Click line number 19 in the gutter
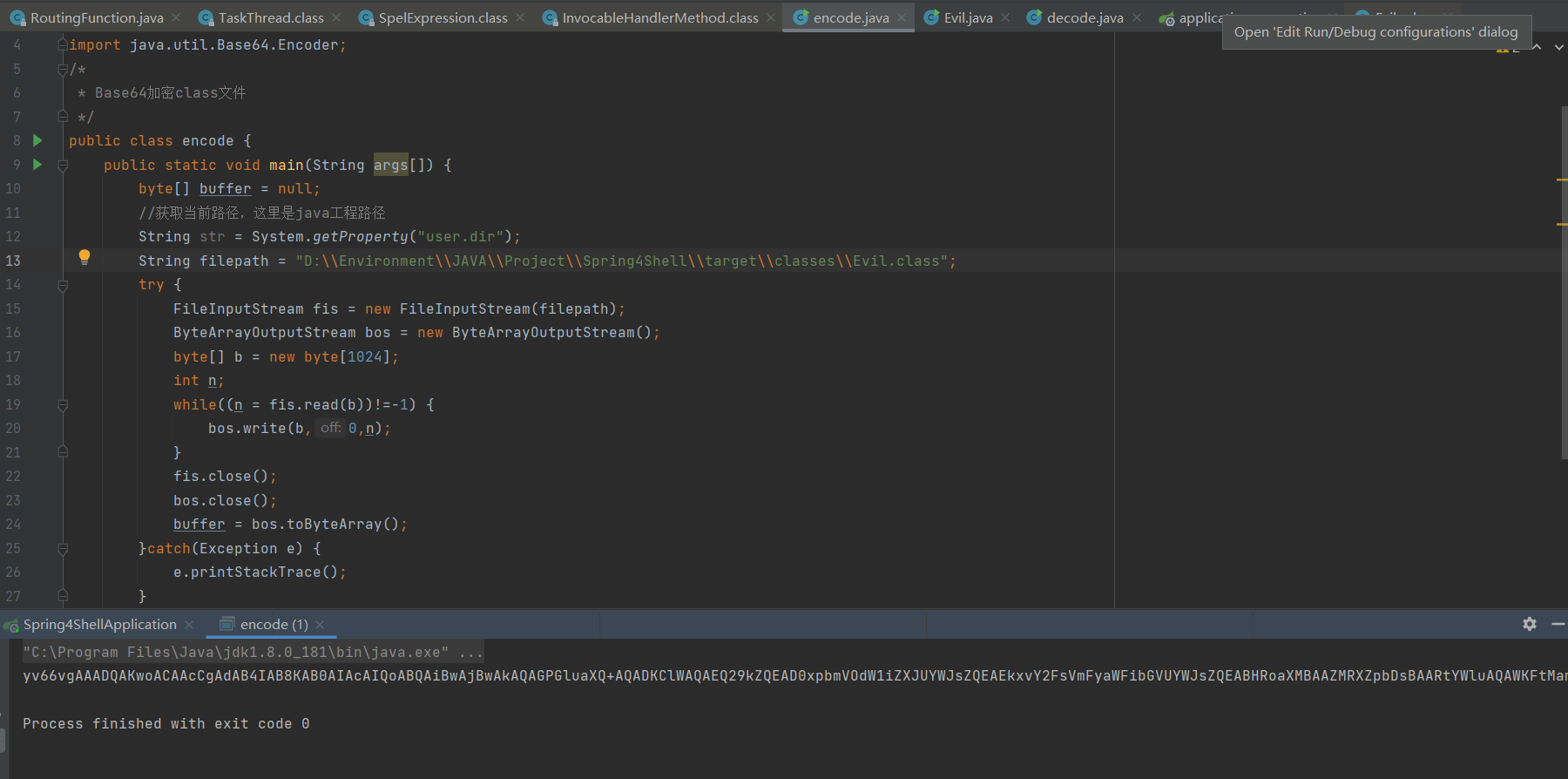The image size is (1568, 779). (13, 404)
